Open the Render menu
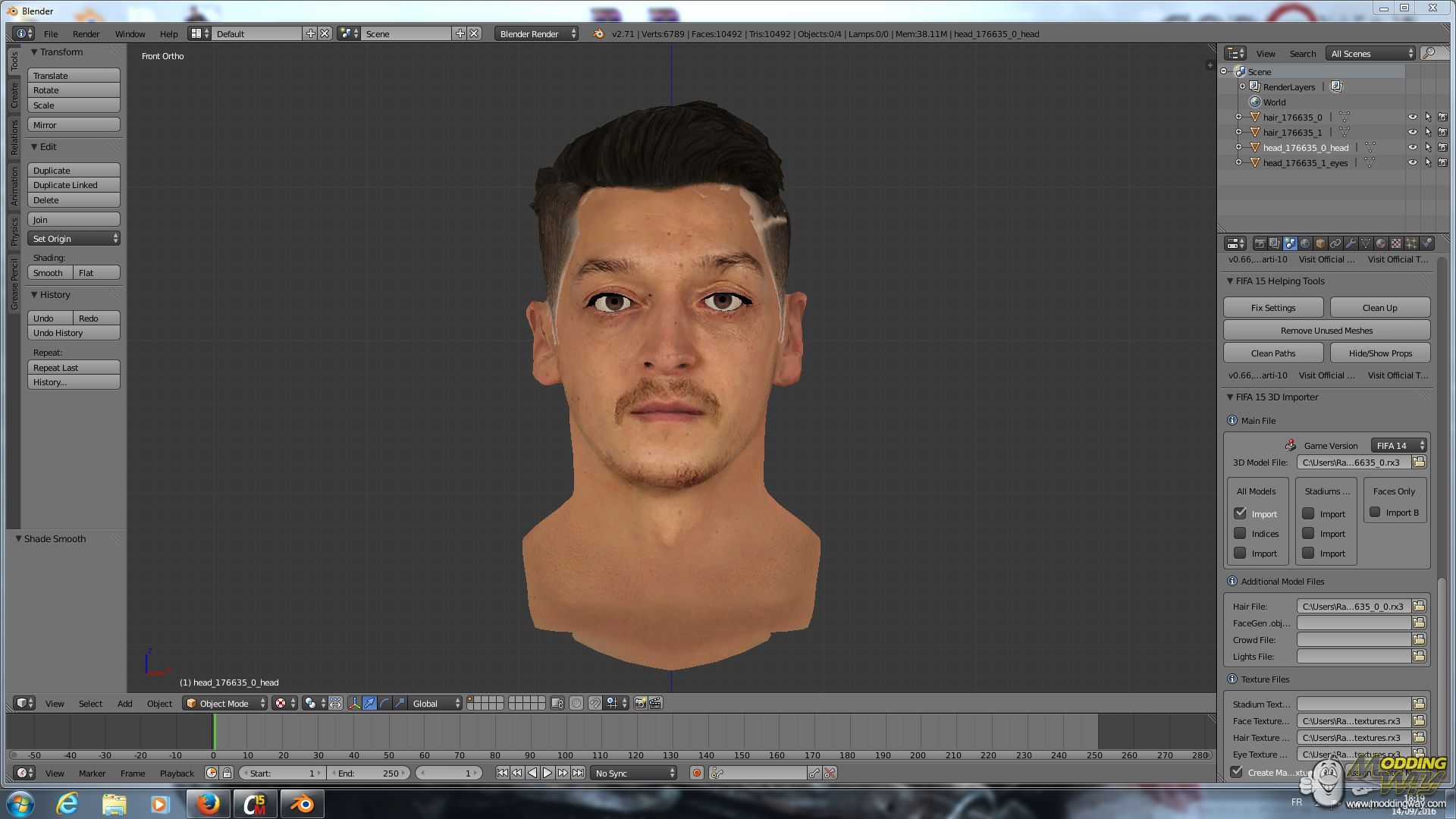 pyautogui.click(x=86, y=34)
